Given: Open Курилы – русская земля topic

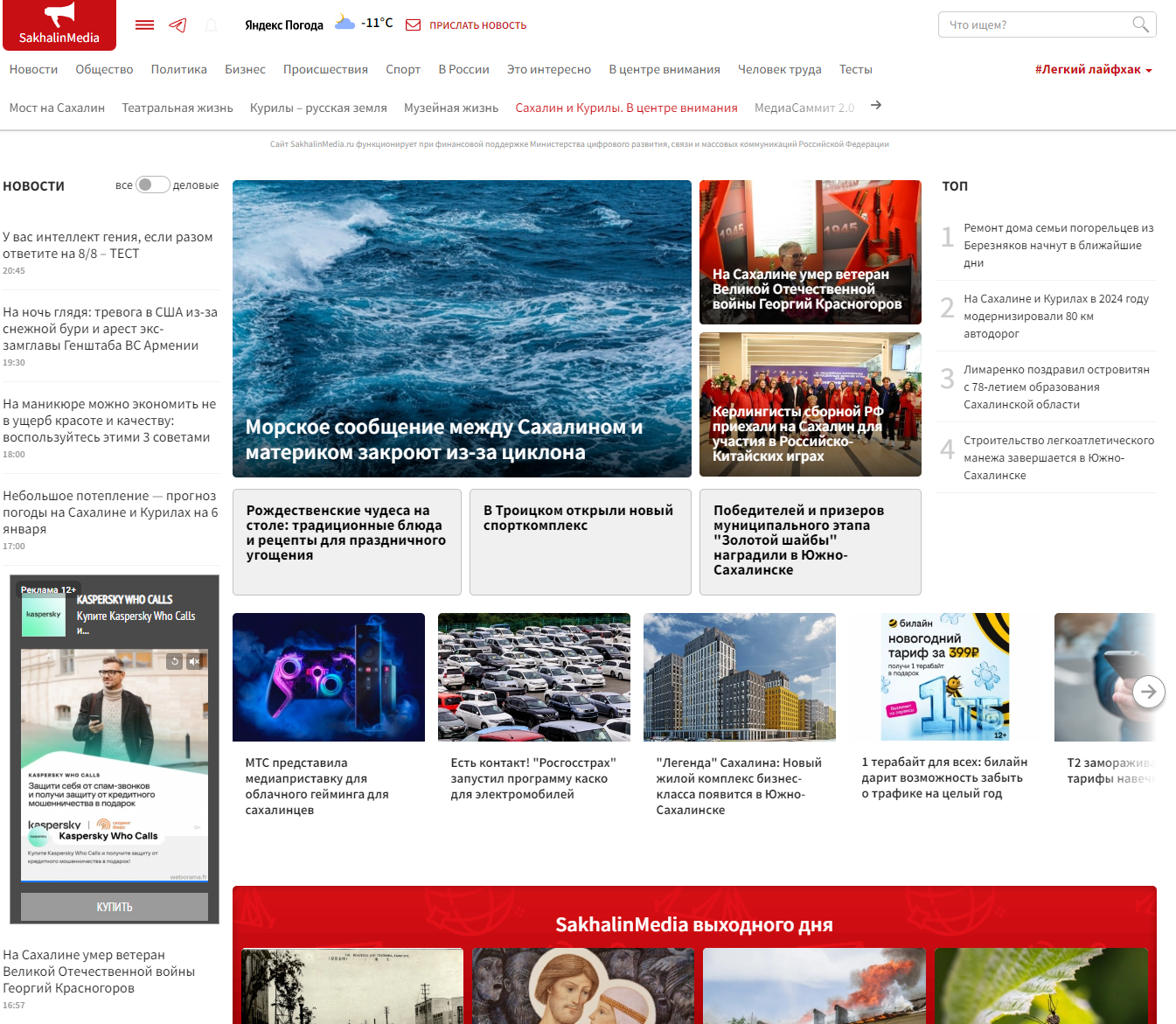Looking at the screenshot, I should click(x=318, y=108).
